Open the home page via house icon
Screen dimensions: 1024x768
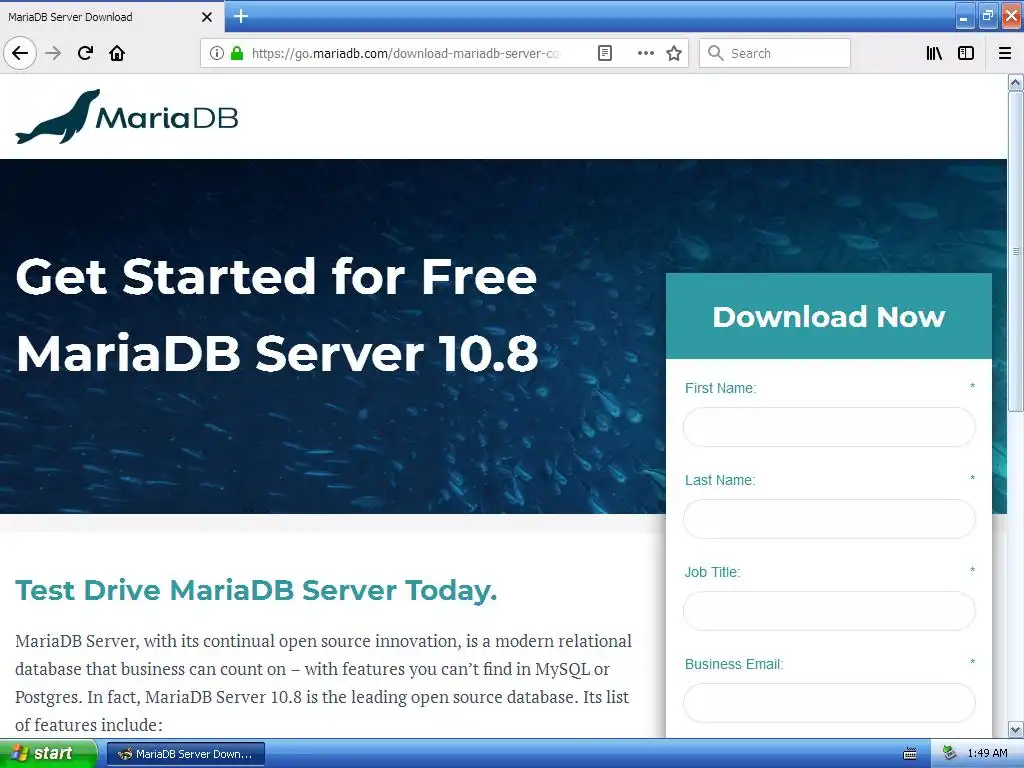point(117,53)
